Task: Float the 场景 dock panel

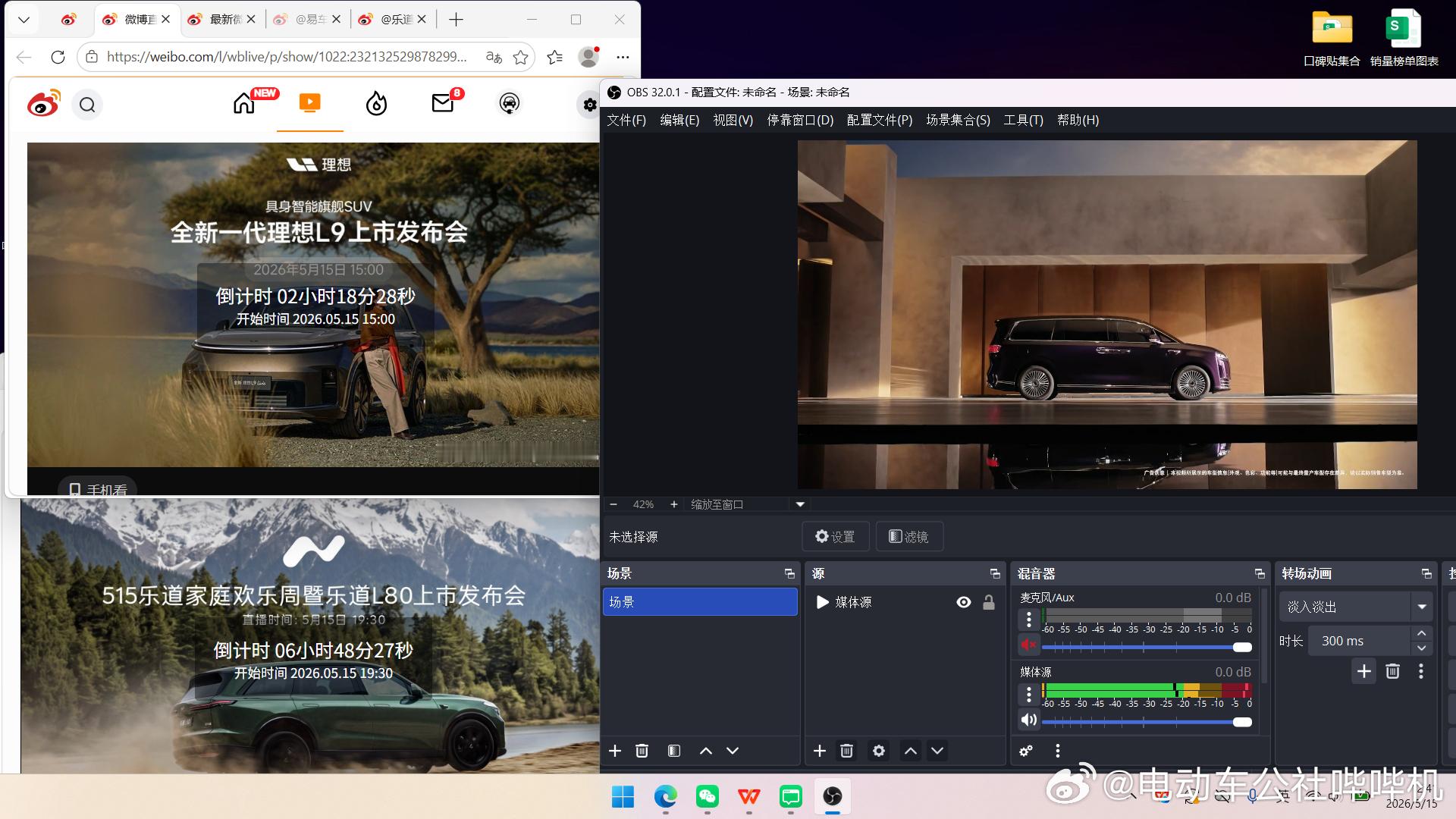Action: [x=789, y=574]
